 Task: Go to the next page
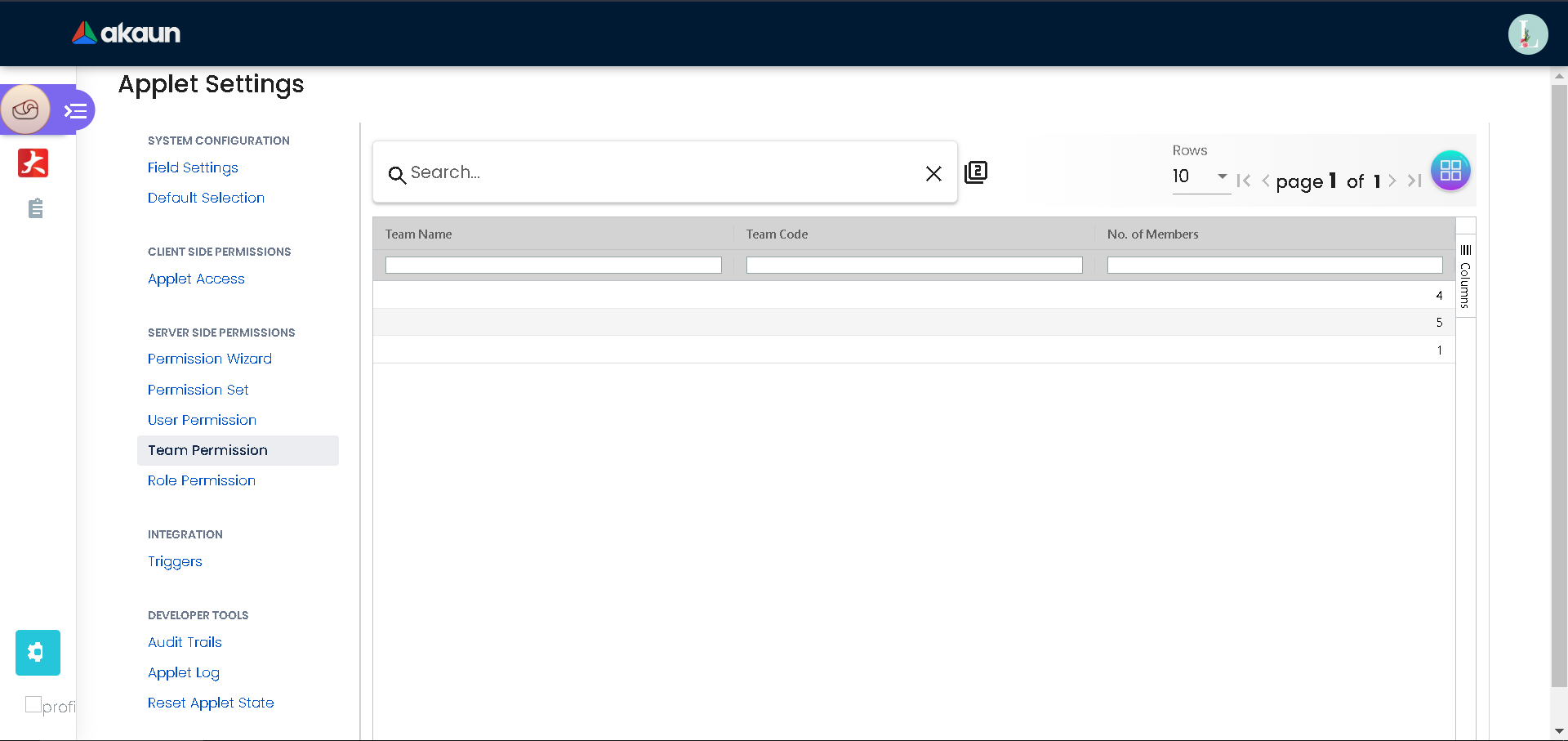[1392, 181]
